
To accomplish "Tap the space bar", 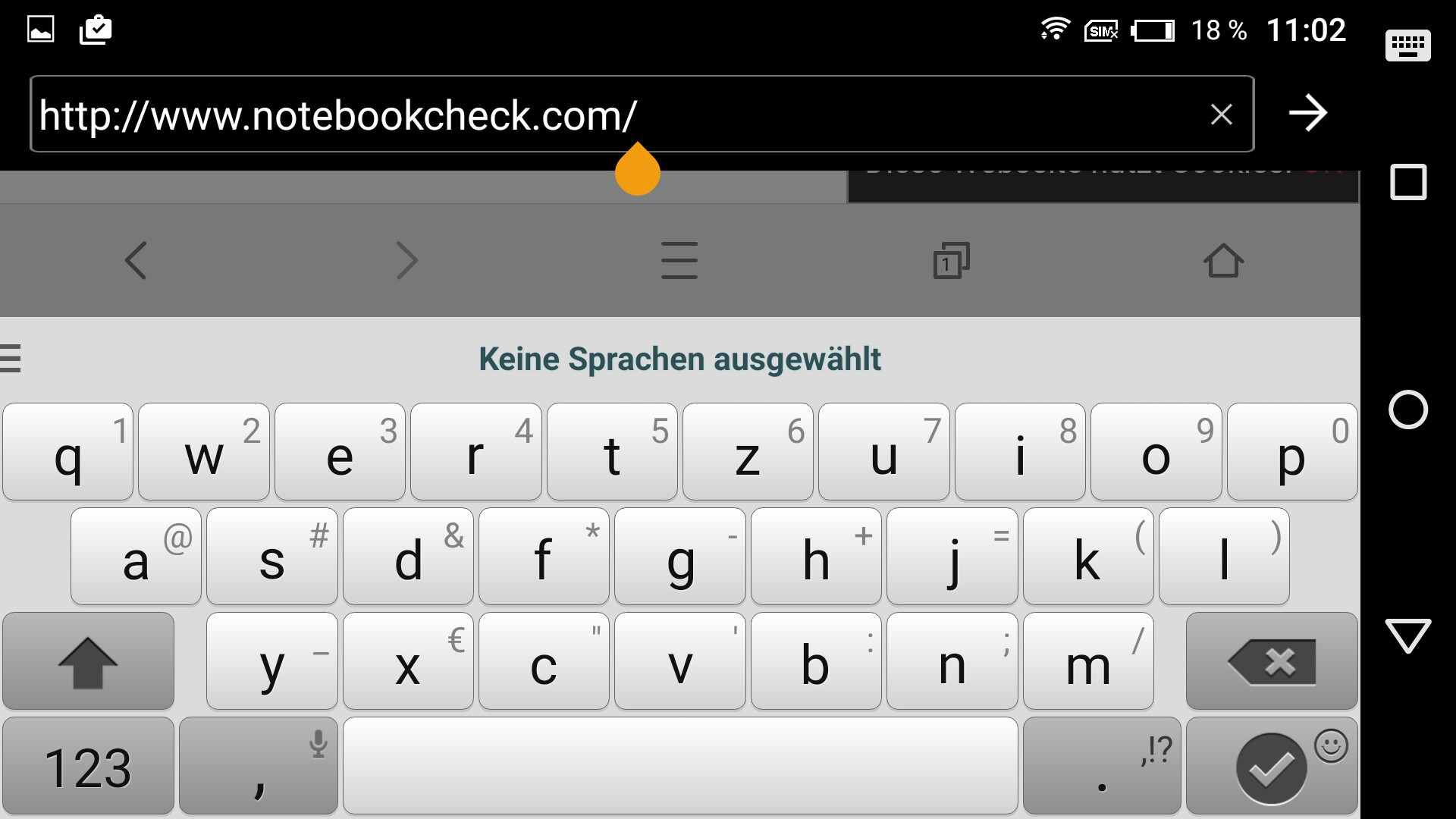I will coord(680,767).
